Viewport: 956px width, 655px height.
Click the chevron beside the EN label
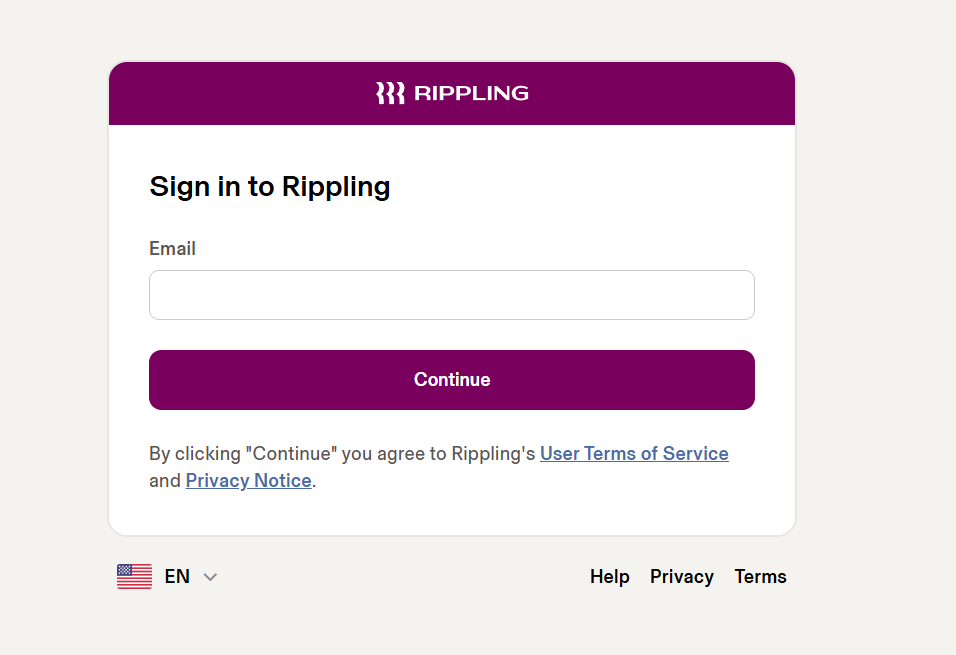coord(210,576)
